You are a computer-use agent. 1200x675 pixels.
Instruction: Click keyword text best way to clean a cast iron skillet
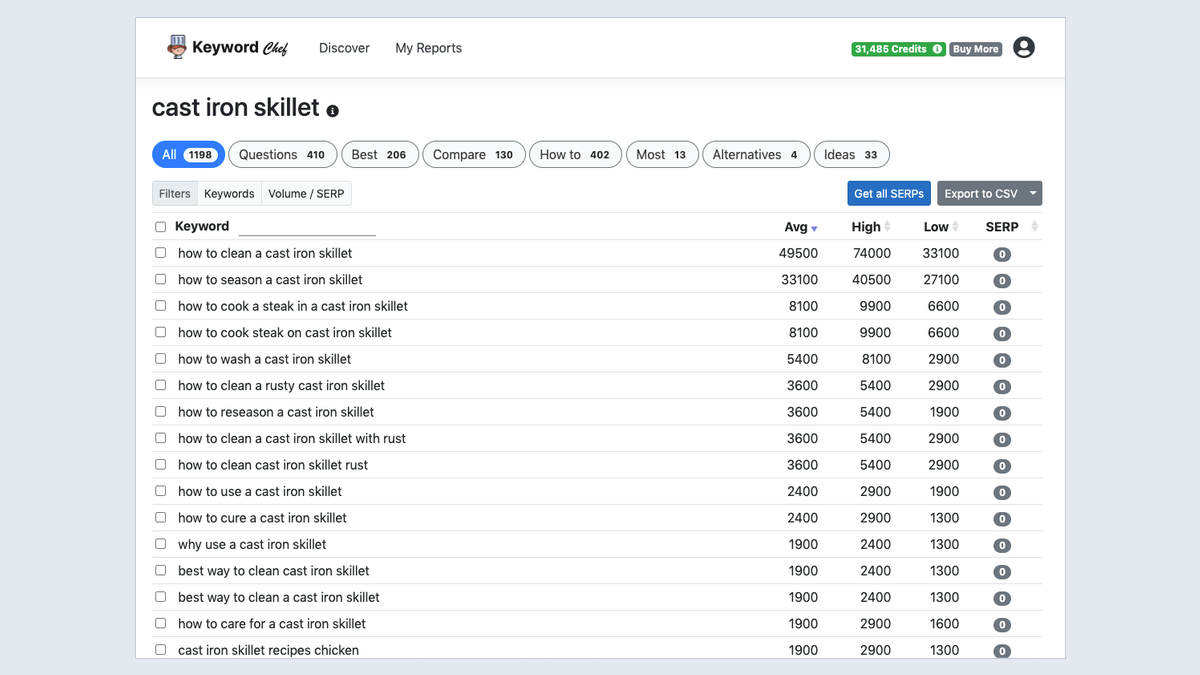point(279,597)
